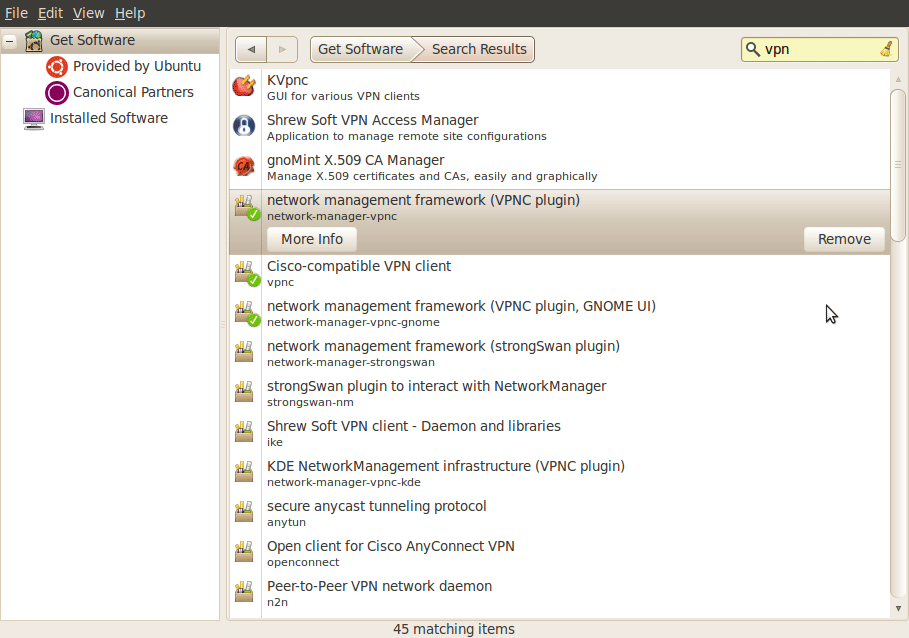The height and width of the screenshot is (638, 909).
Task: Click More Info for network-manager-vpnc
Action: (312, 239)
